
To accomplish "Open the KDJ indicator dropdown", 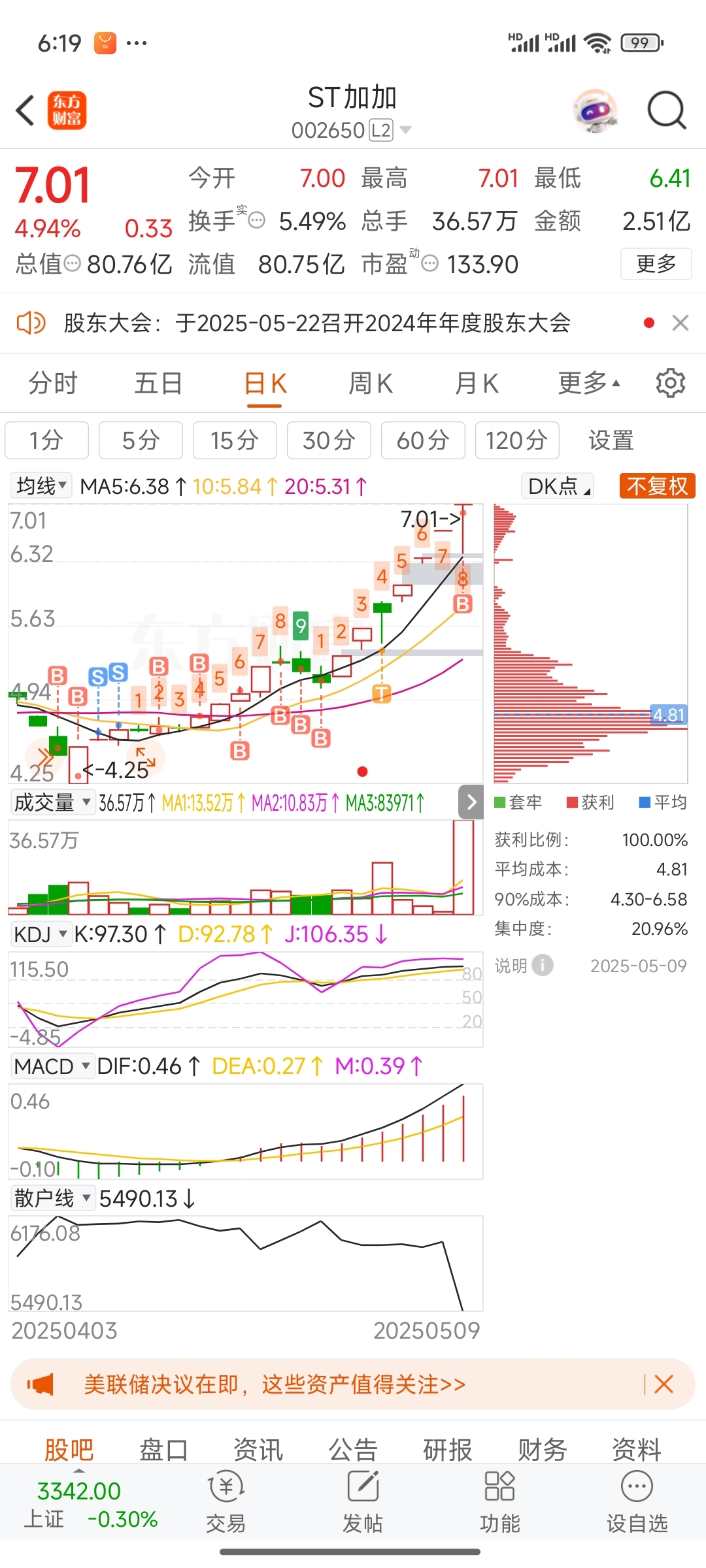I will [40, 934].
